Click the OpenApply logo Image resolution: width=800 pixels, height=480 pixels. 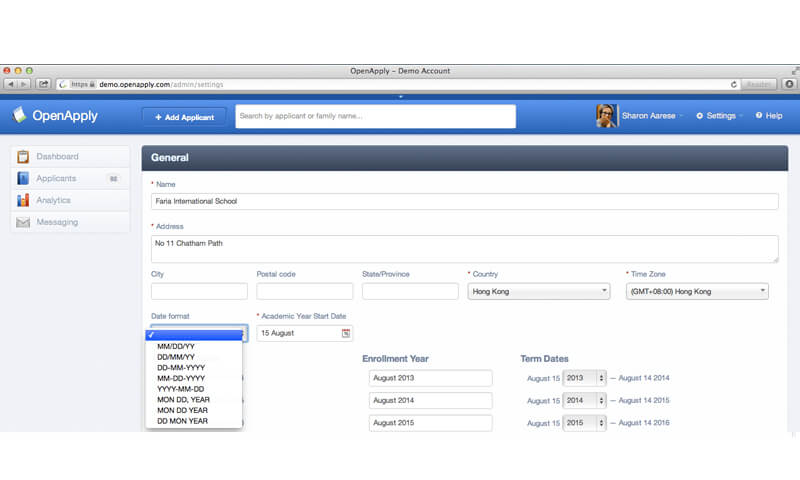pos(55,116)
